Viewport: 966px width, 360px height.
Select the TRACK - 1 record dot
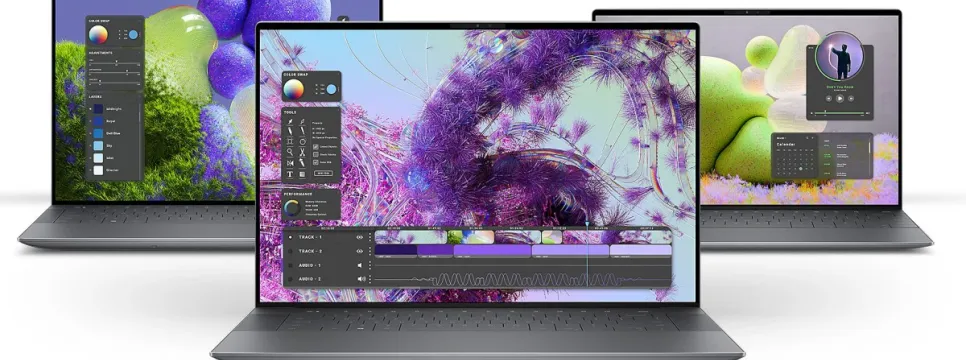coord(290,237)
